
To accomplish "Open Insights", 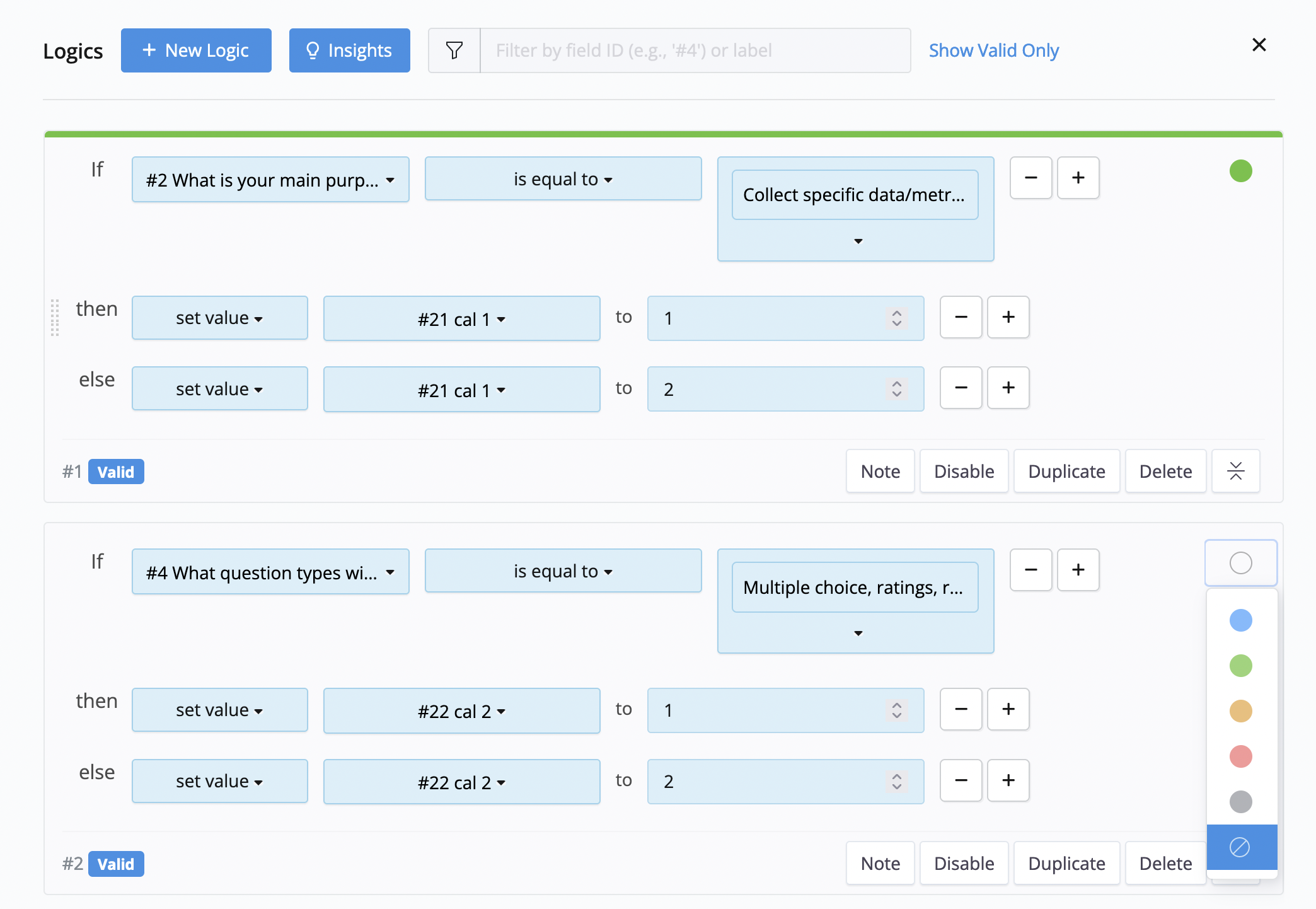I will coord(349,50).
